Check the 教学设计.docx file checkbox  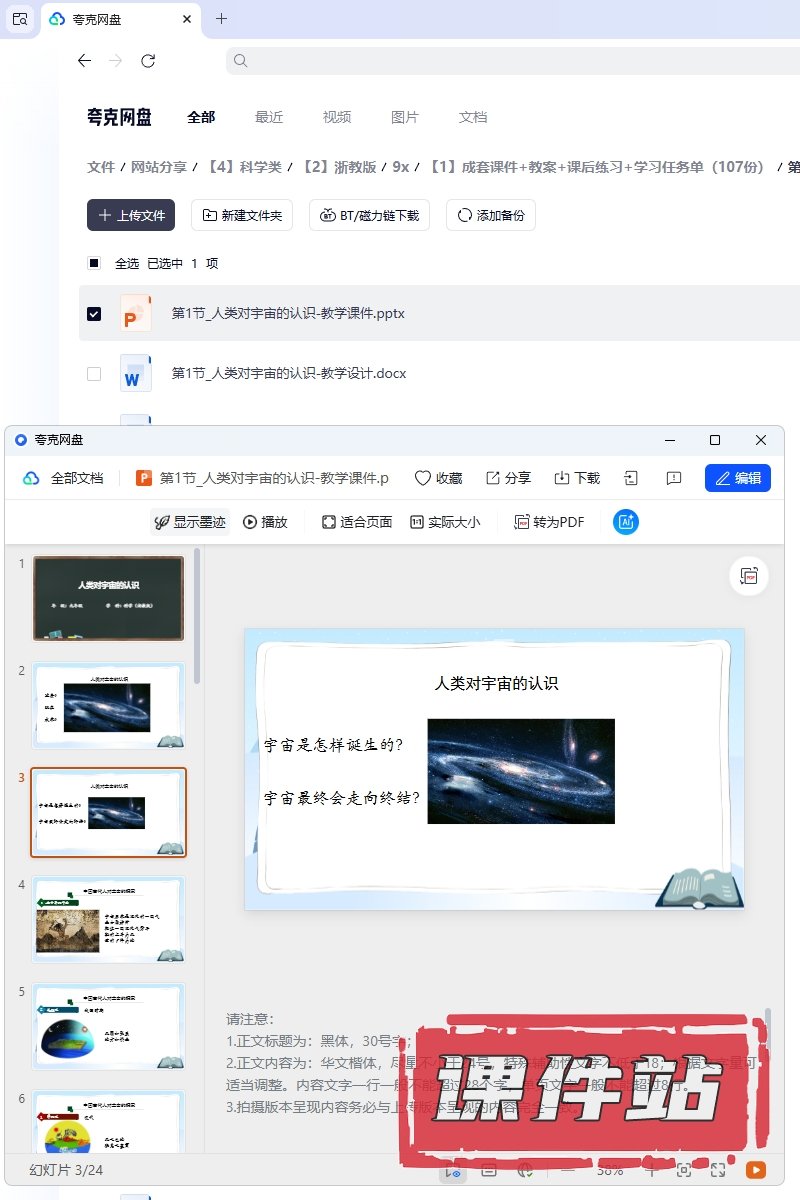(94, 374)
